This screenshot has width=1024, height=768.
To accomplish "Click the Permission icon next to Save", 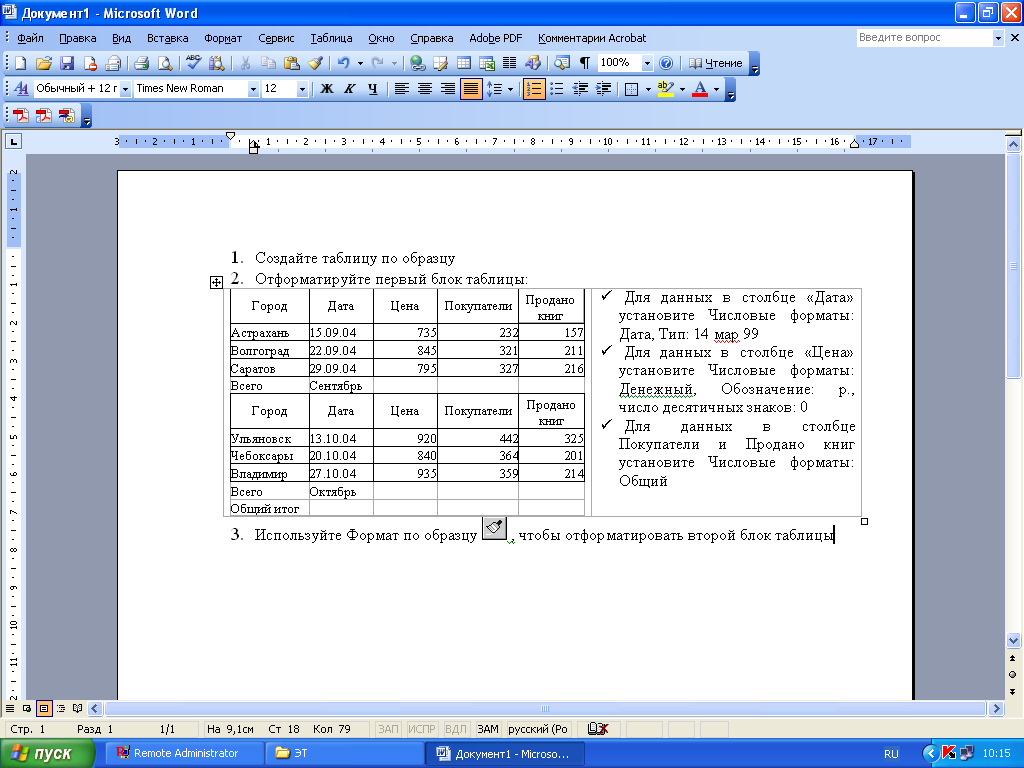I will click(x=90, y=63).
